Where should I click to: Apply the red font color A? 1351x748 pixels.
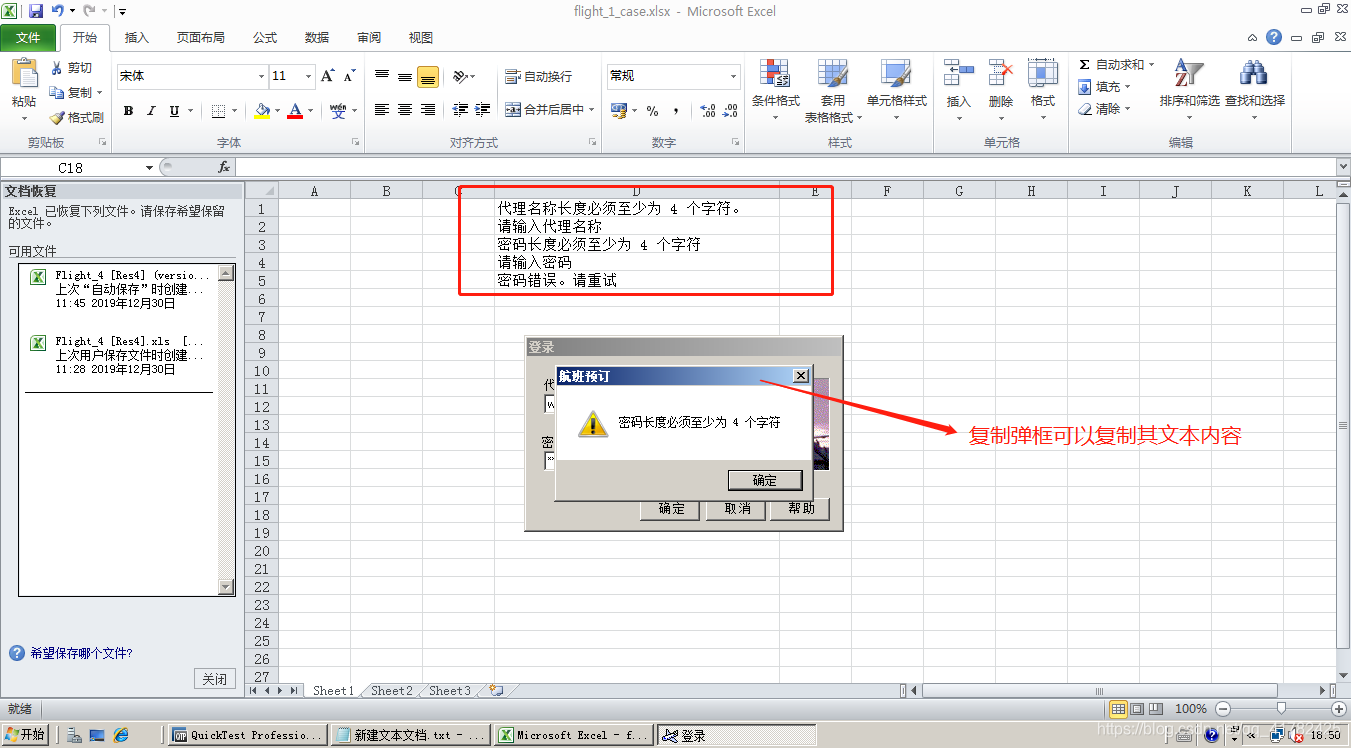pos(295,111)
